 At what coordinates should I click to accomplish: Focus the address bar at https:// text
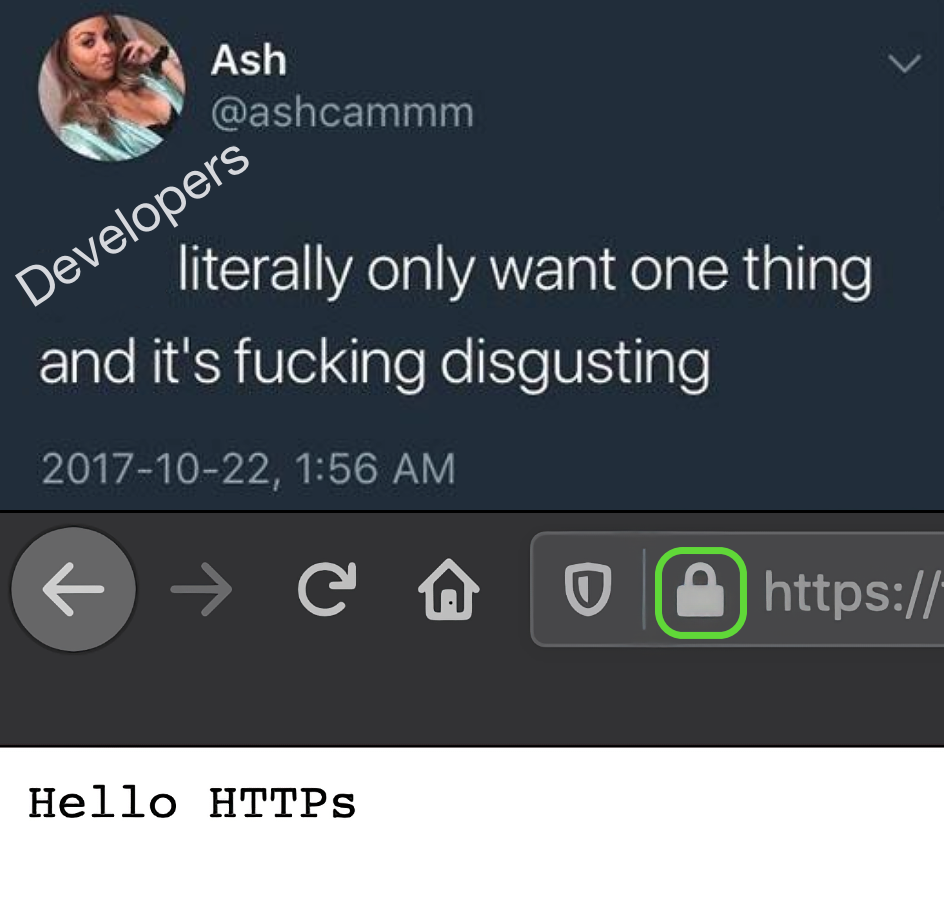852,593
